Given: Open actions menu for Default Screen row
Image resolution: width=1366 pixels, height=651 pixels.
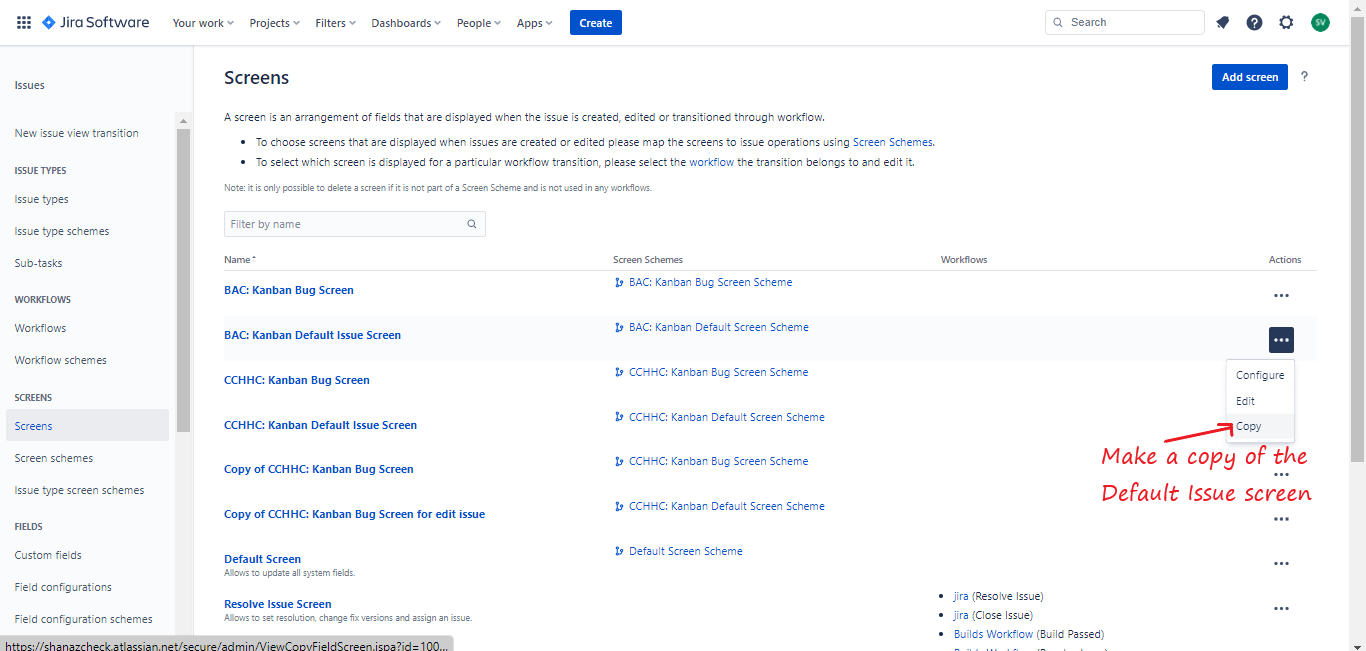Looking at the screenshot, I should 1281,564.
